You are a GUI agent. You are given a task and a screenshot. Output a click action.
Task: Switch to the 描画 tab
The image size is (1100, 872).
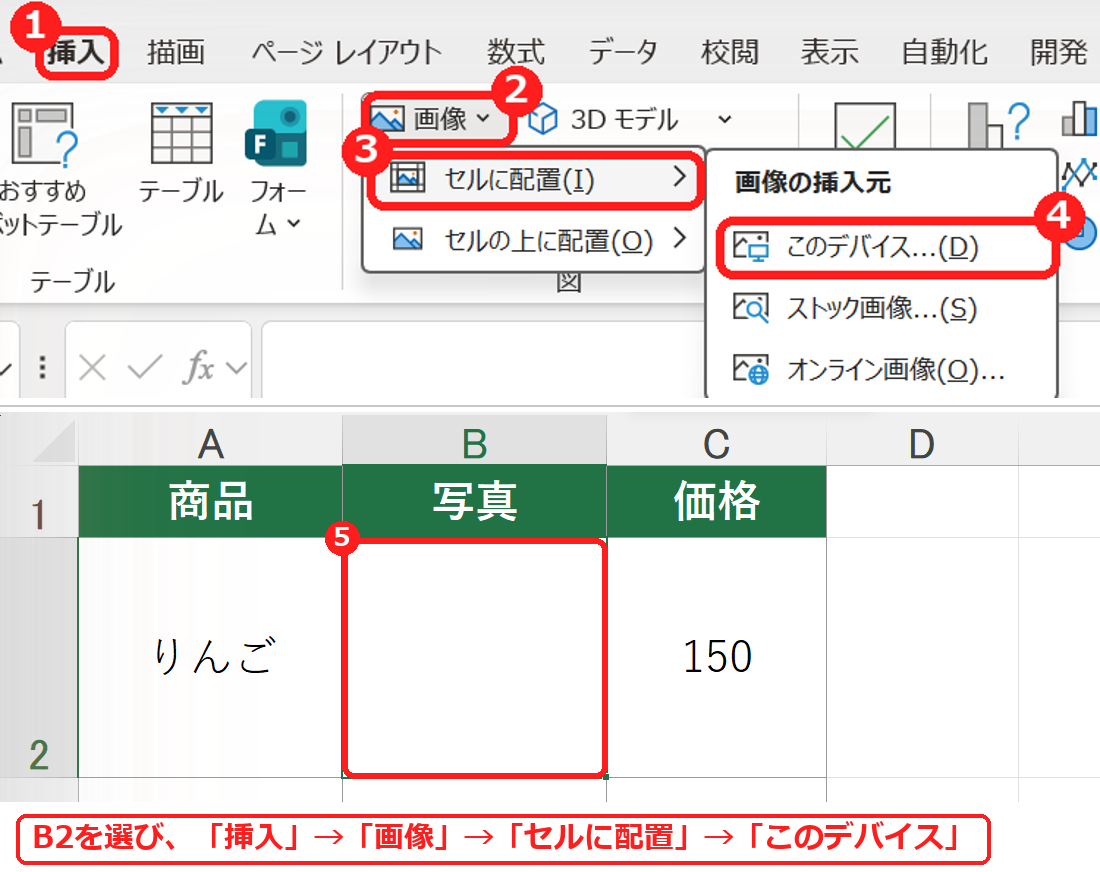[x=175, y=53]
